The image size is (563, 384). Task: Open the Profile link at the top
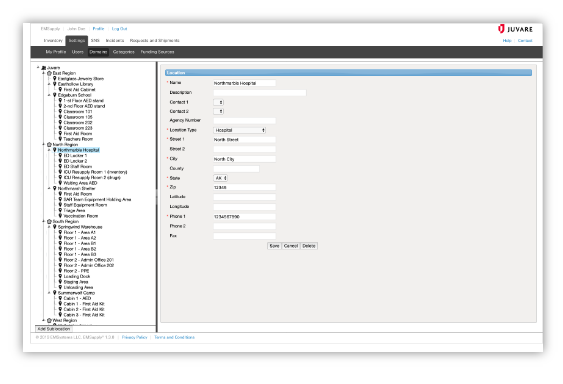click(98, 29)
